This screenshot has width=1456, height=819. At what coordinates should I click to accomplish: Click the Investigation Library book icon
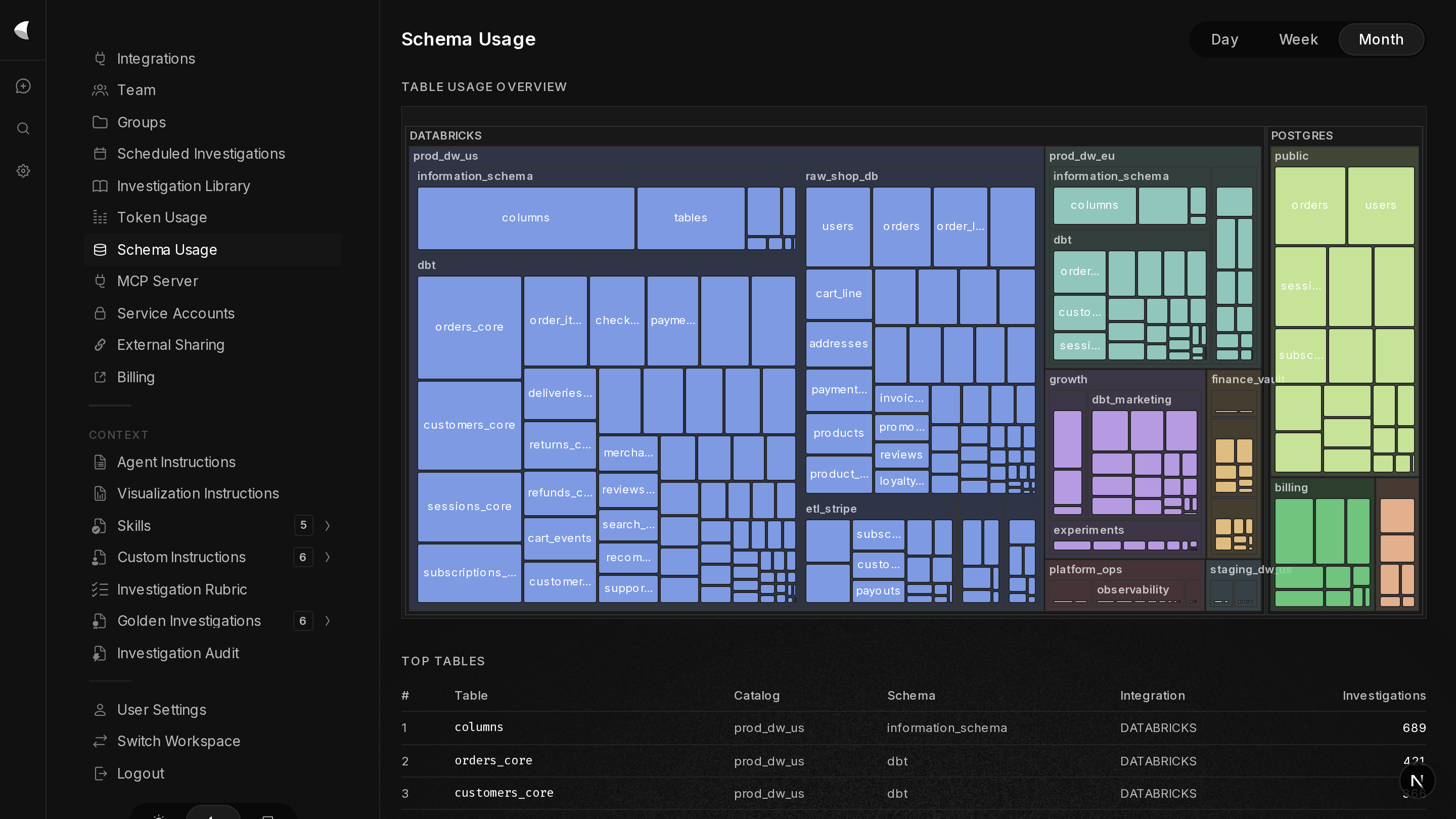click(x=100, y=186)
